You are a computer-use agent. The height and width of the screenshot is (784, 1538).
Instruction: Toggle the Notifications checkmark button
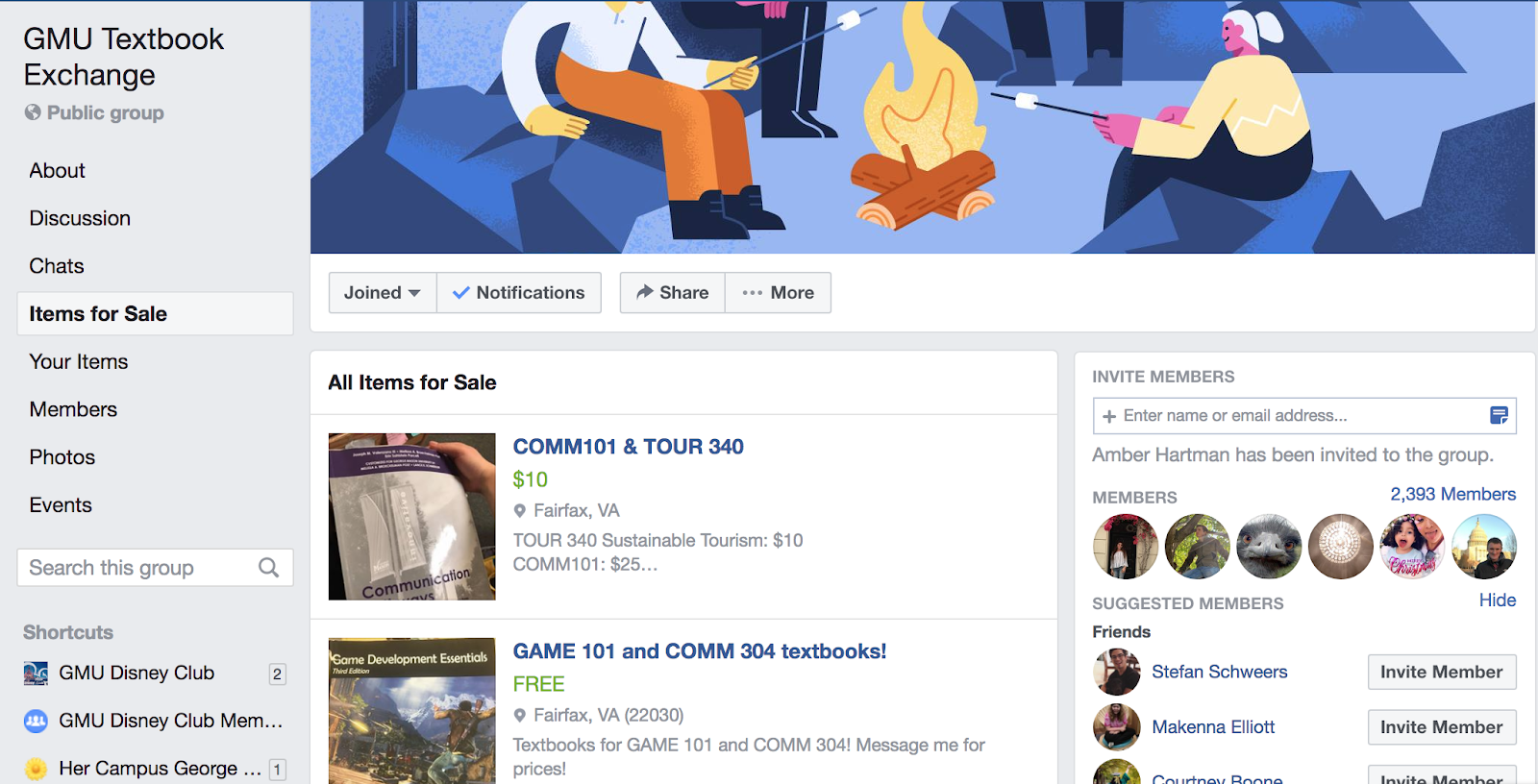point(519,293)
